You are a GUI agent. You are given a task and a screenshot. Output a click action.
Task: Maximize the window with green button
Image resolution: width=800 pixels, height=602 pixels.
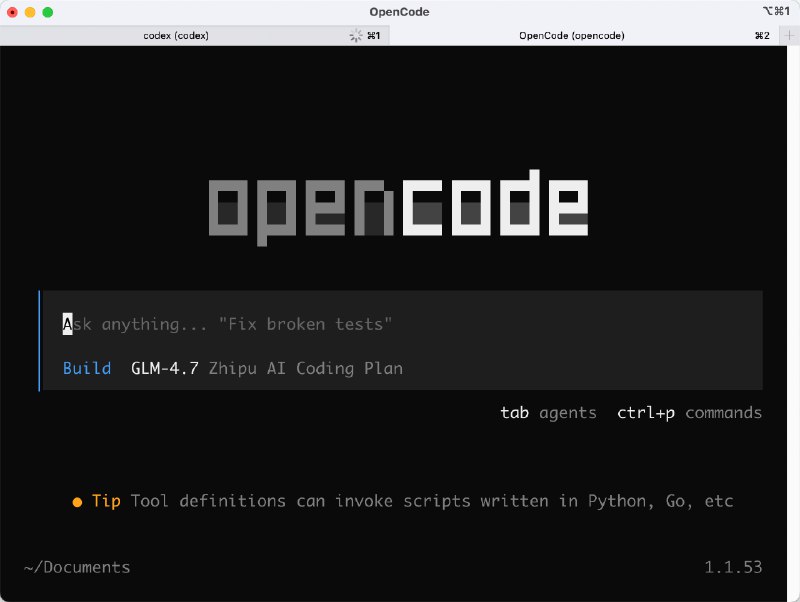click(47, 12)
